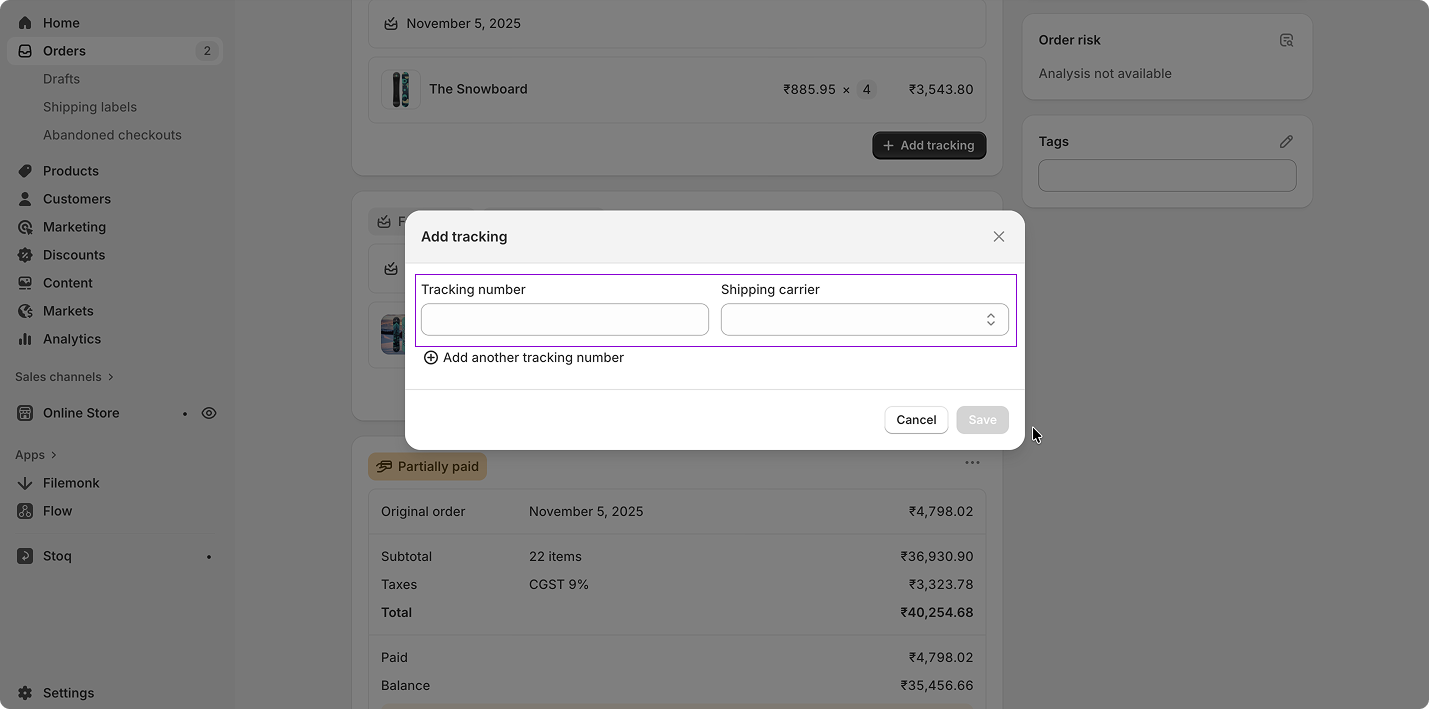Cancel the Add tracking dialog
Viewport: 1429px width, 709px height.
915,419
